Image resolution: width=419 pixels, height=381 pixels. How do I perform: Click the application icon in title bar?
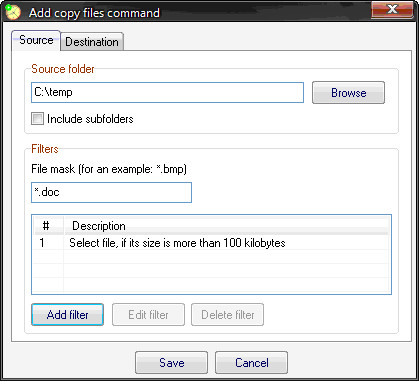tap(13, 12)
